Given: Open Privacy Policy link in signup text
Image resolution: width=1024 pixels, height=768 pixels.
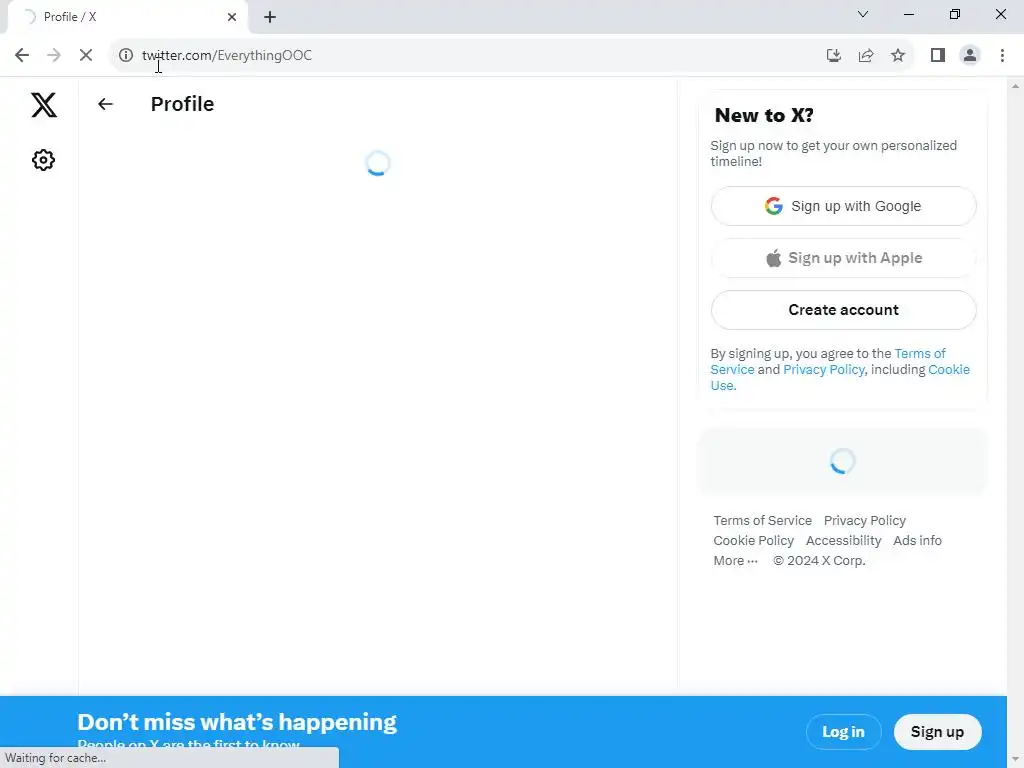Looking at the screenshot, I should 824,370.
